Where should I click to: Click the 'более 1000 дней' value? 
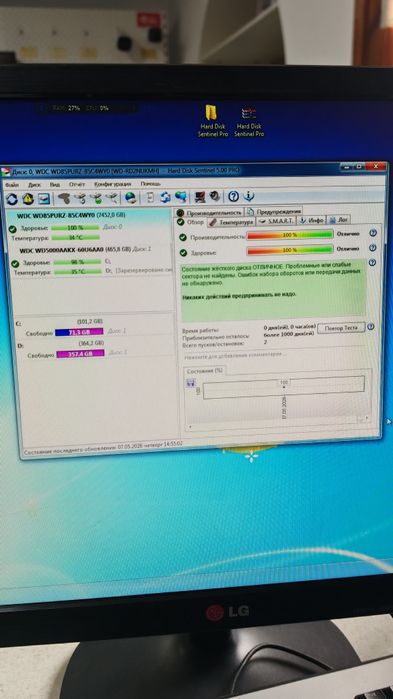(289, 333)
